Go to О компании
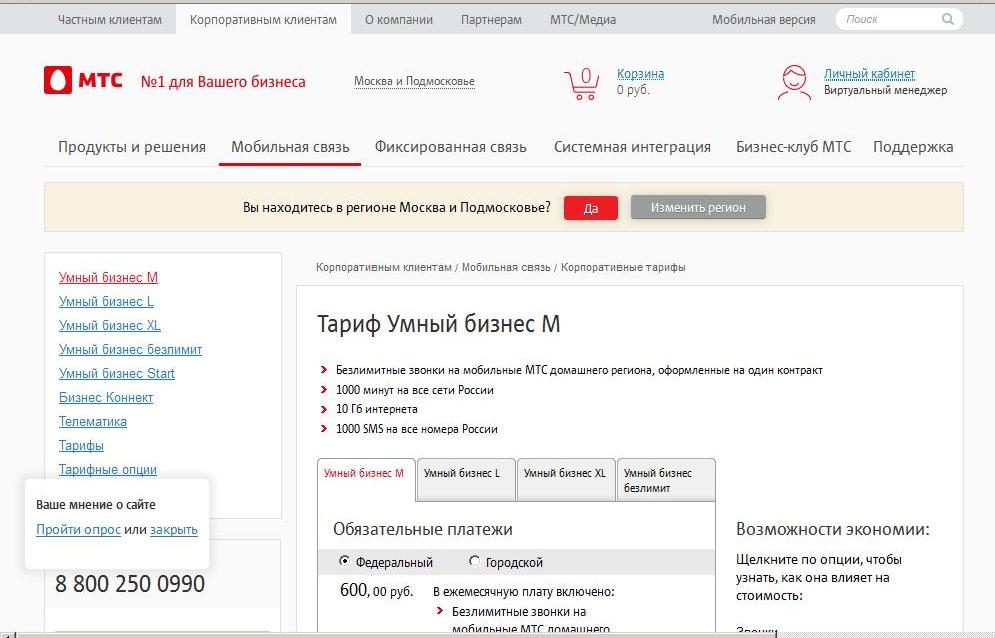The width and height of the screenshot is (995, 638). 399,20
